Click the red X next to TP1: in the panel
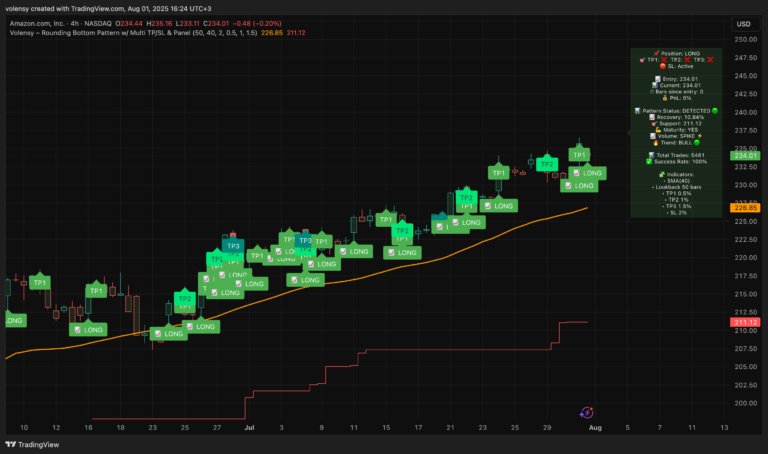768x454 pixels. (664, 60)
